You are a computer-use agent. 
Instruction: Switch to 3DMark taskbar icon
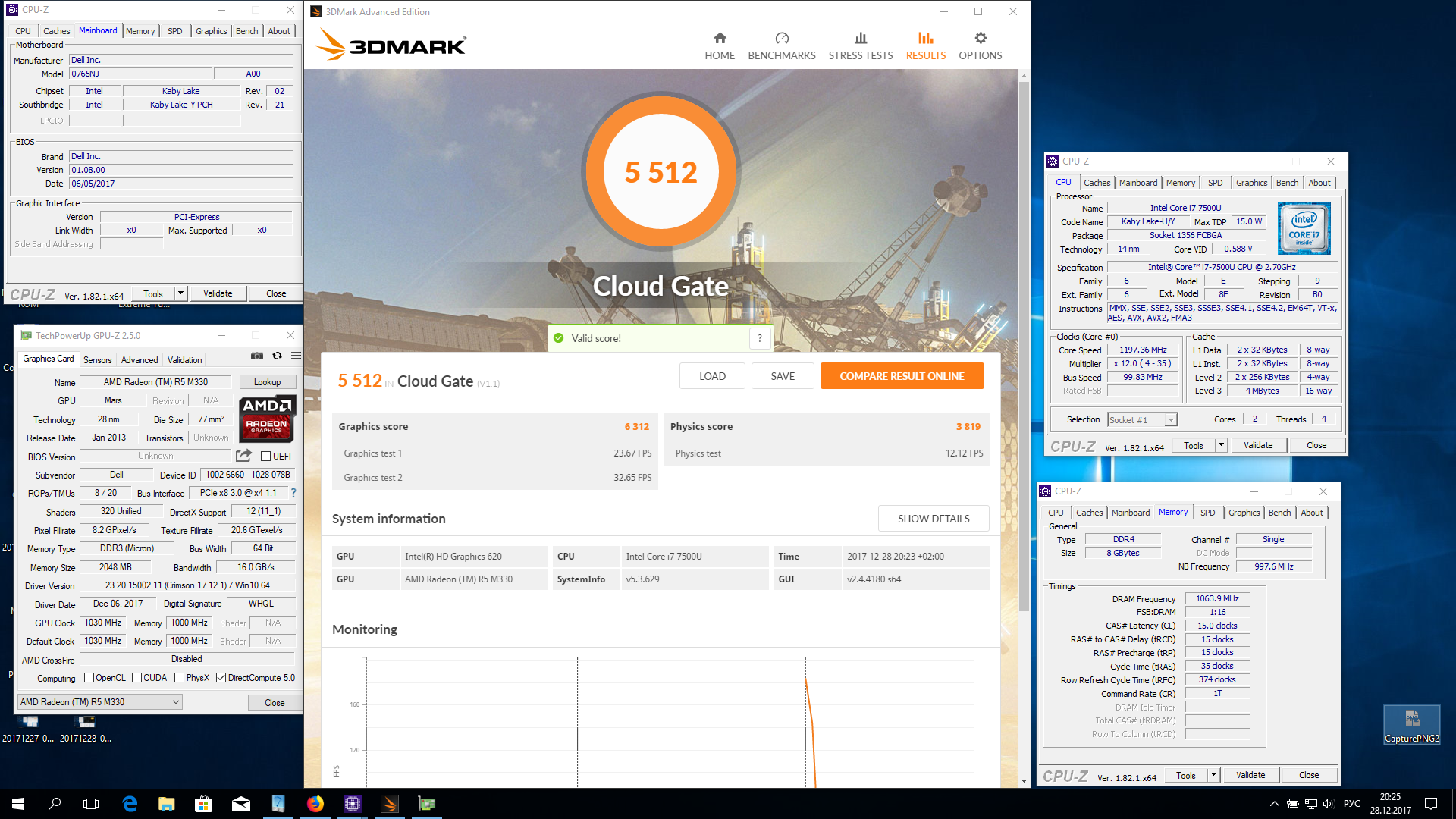[390, 804]
